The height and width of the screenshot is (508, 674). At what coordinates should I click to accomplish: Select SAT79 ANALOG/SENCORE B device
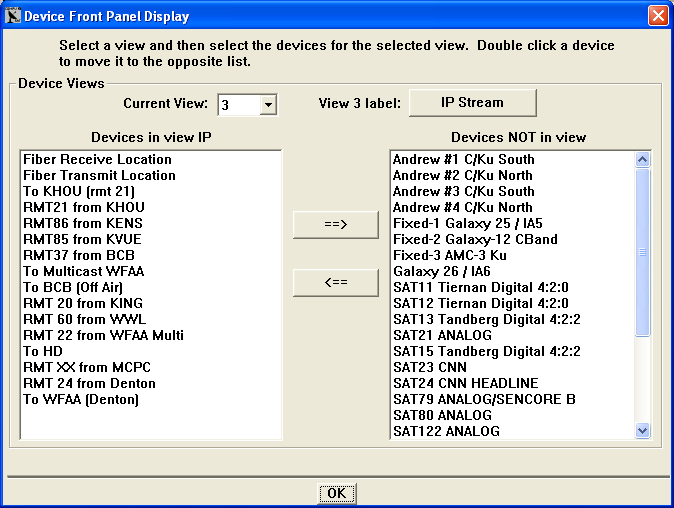coord(483,400)
